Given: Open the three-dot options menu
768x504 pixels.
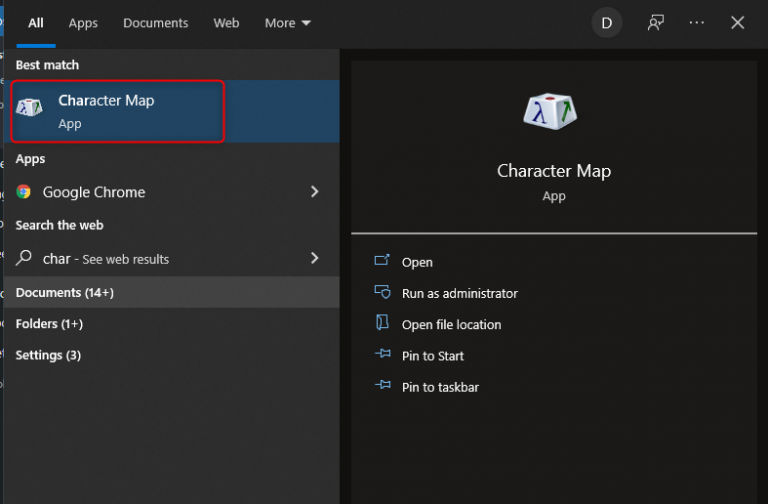Looking at the screenshot, I should point(697,23).
